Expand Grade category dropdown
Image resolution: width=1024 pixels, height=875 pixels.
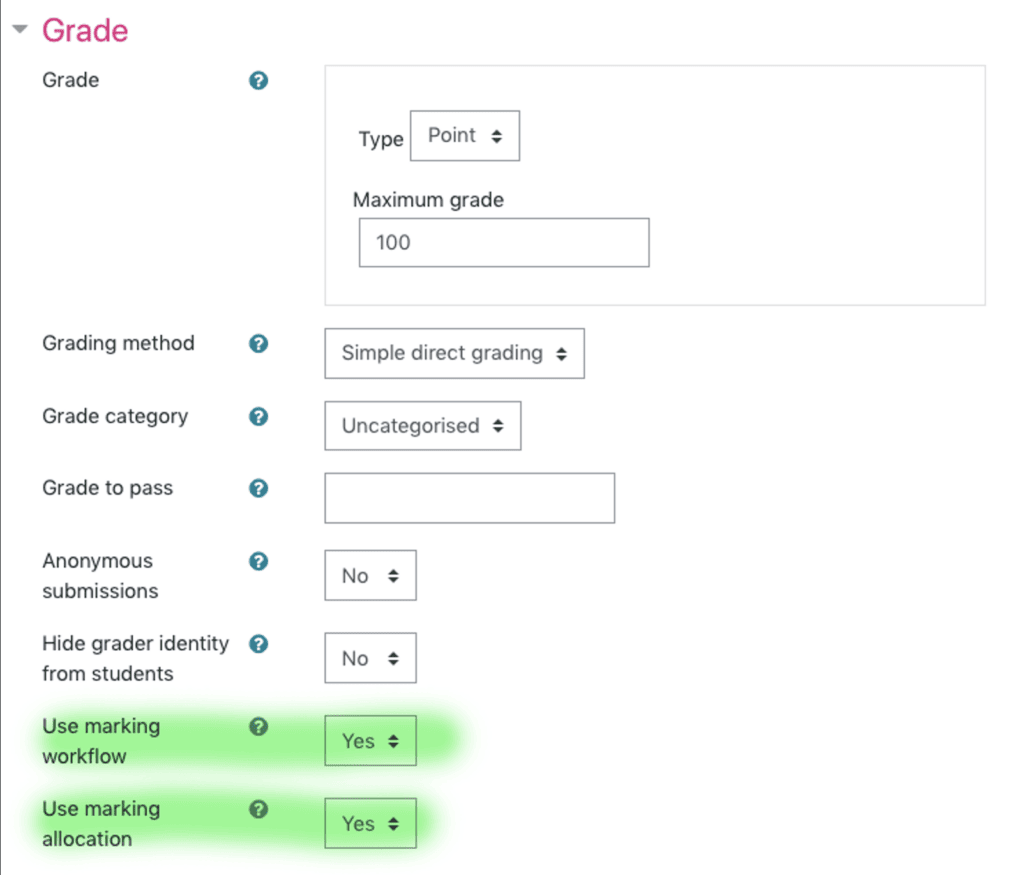point(422,426)
